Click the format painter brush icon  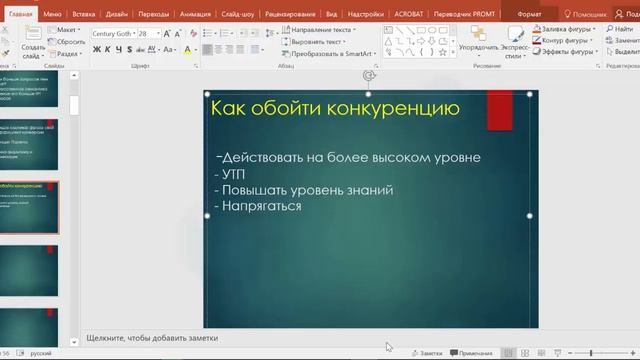pos(5,53)
